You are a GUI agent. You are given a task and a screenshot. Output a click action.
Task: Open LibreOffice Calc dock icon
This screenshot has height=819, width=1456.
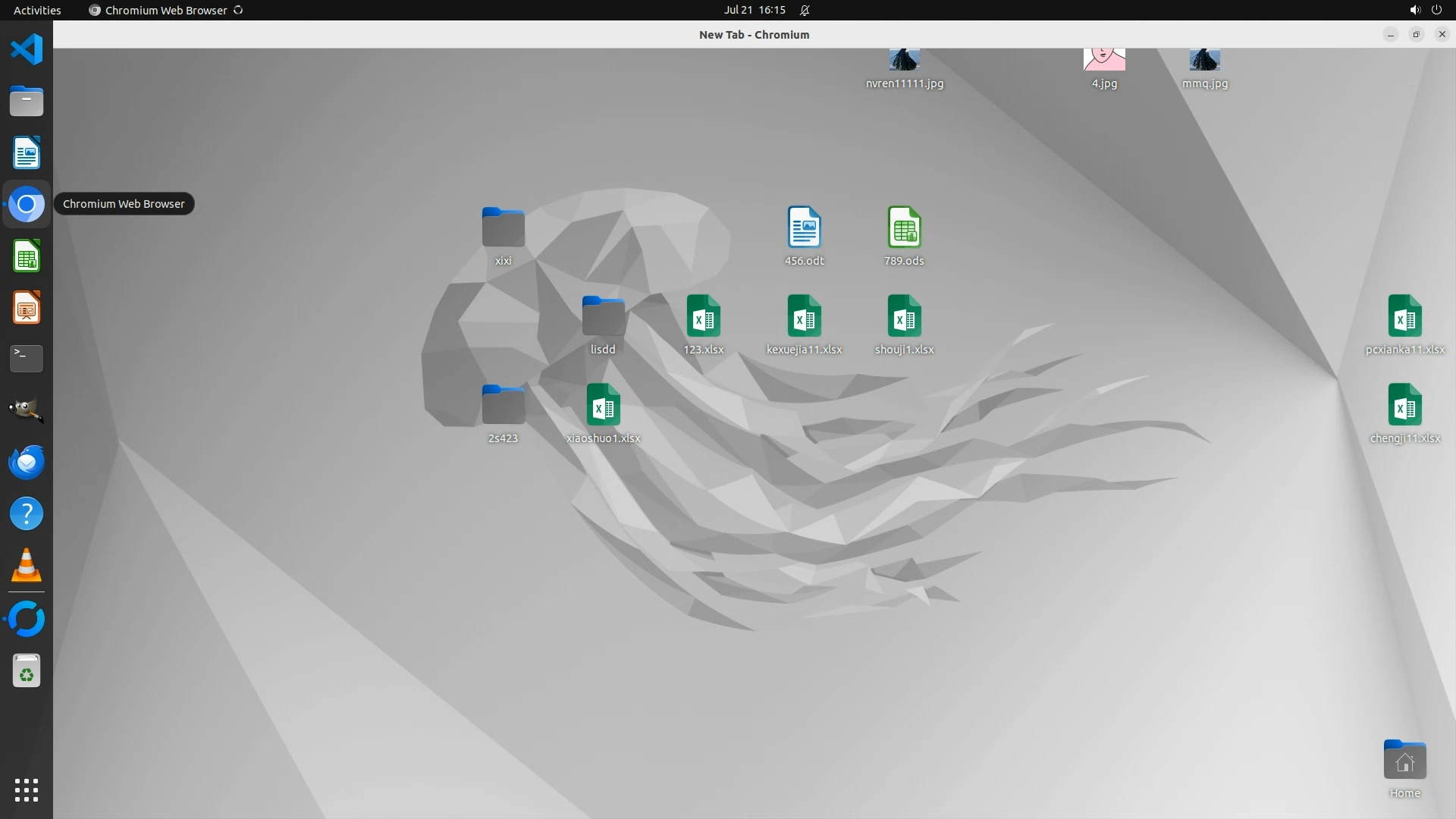27,256
